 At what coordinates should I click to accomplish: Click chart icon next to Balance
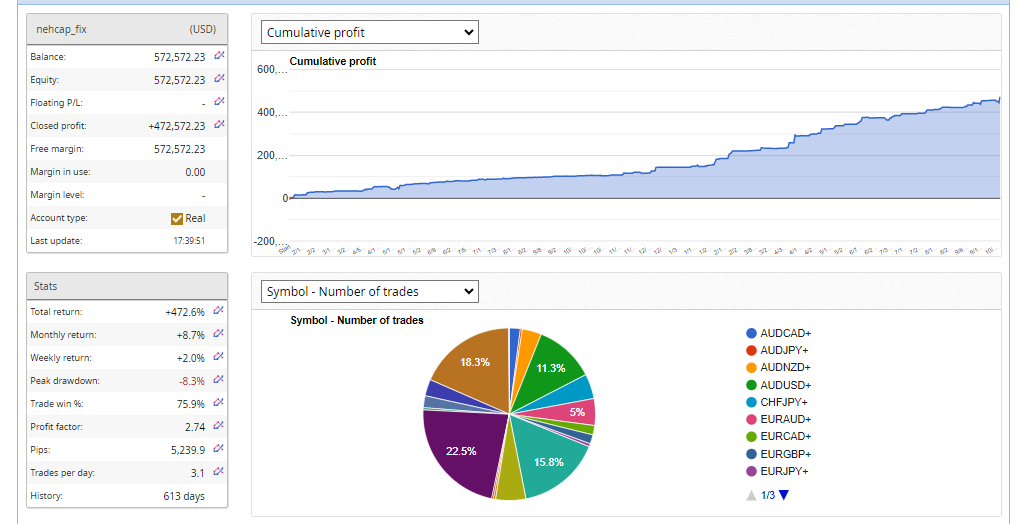(x=219, y=56)
